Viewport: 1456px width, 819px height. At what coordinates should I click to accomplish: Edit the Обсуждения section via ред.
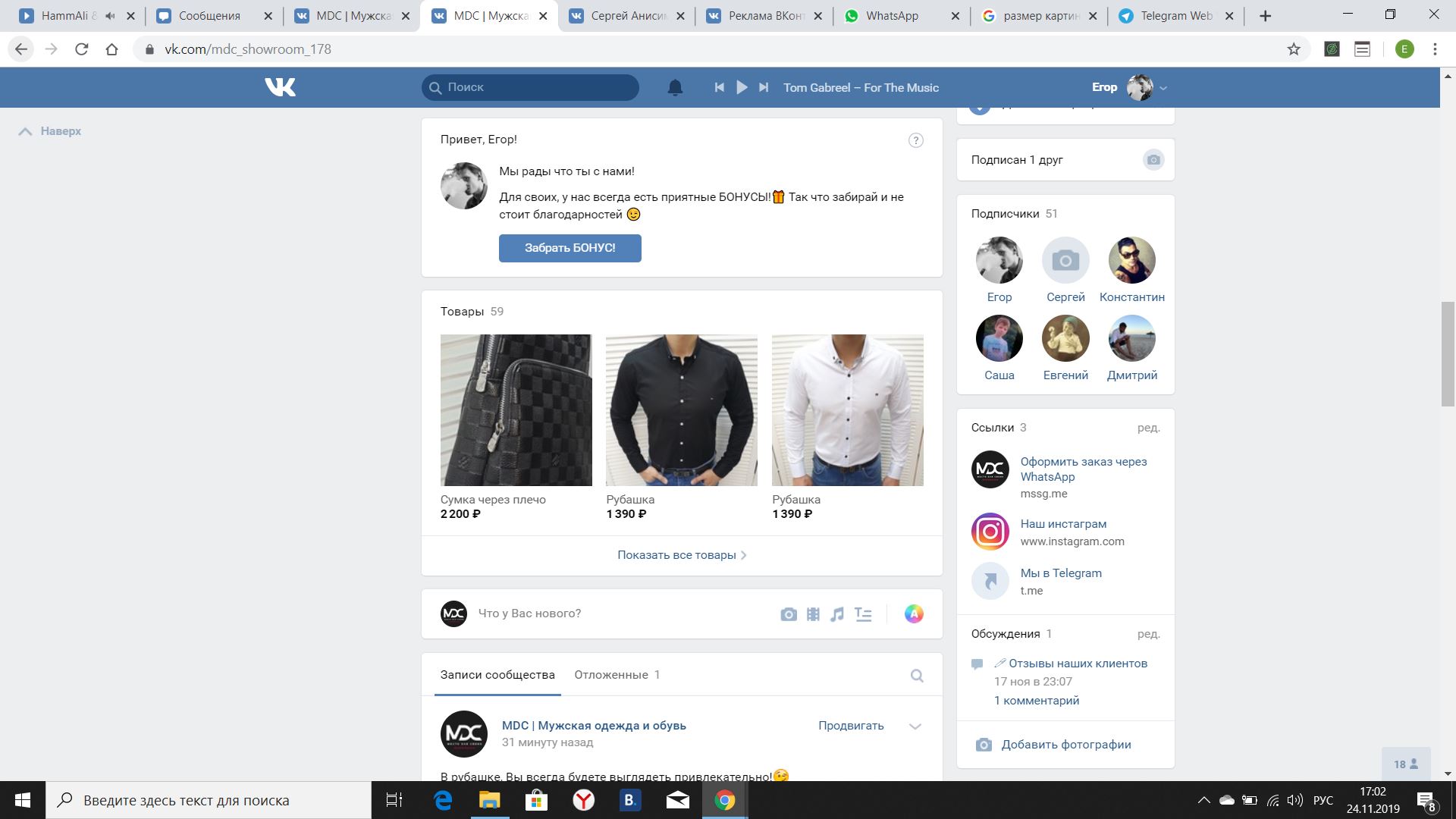click(1148, 634)
